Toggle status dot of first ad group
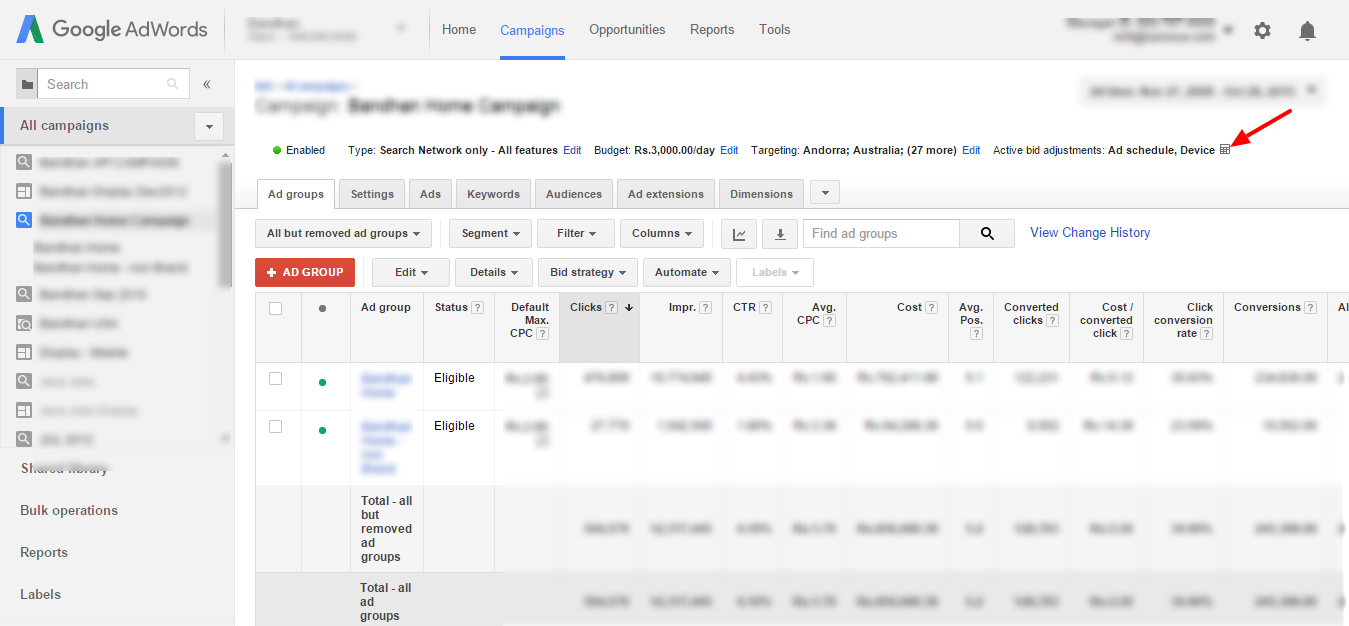 [x=322, y=382]
